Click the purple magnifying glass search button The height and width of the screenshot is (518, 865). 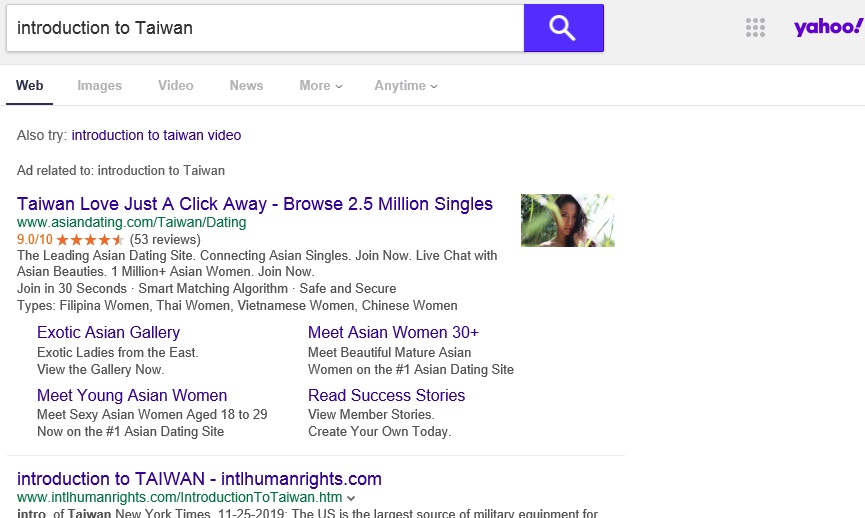pyautogui.click(x=563, y=28)
